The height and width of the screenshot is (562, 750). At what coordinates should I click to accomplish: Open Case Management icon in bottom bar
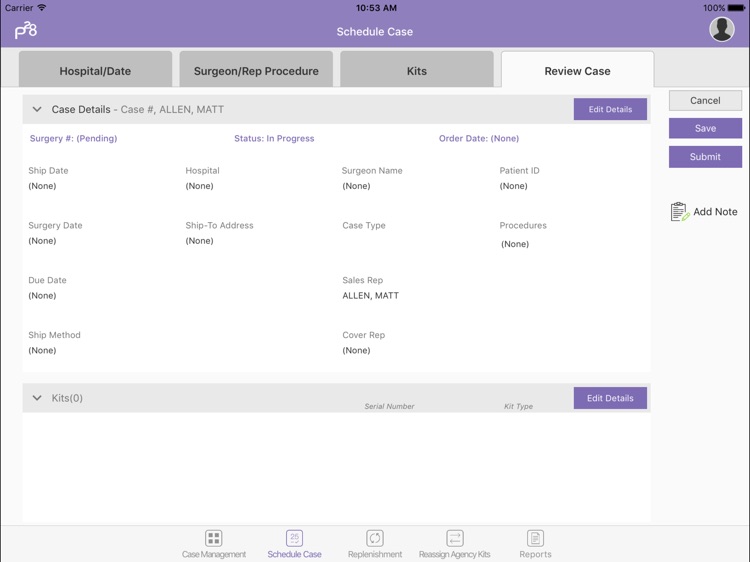point(213,538)
